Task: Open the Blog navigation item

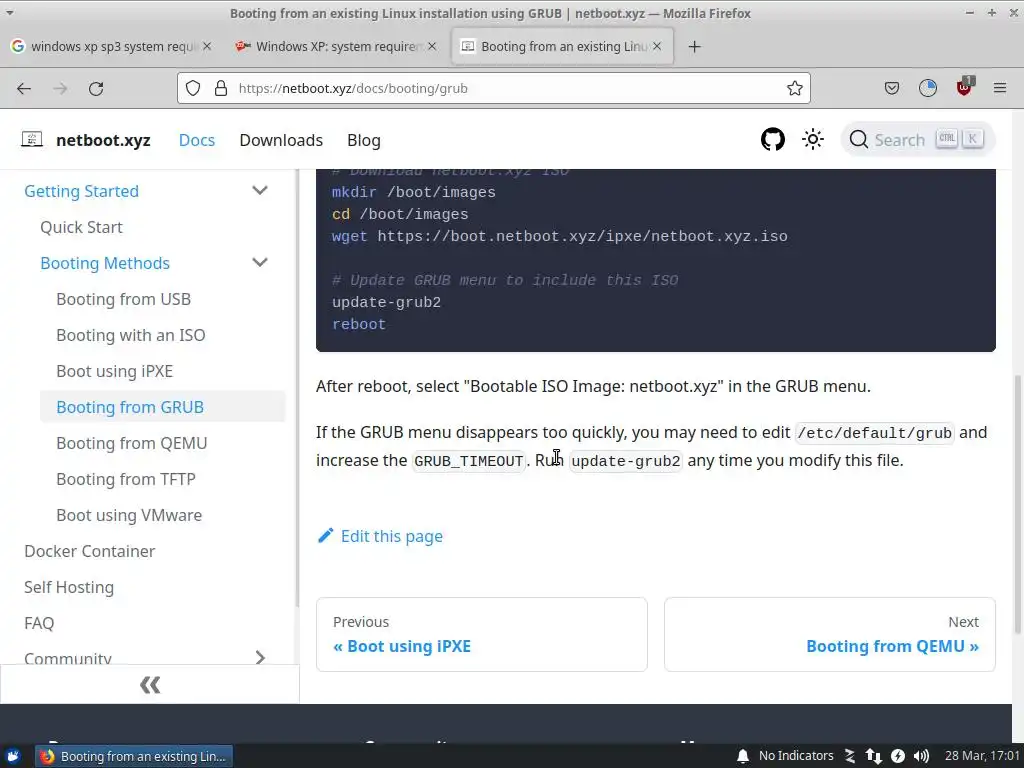Action: [364, 140]
